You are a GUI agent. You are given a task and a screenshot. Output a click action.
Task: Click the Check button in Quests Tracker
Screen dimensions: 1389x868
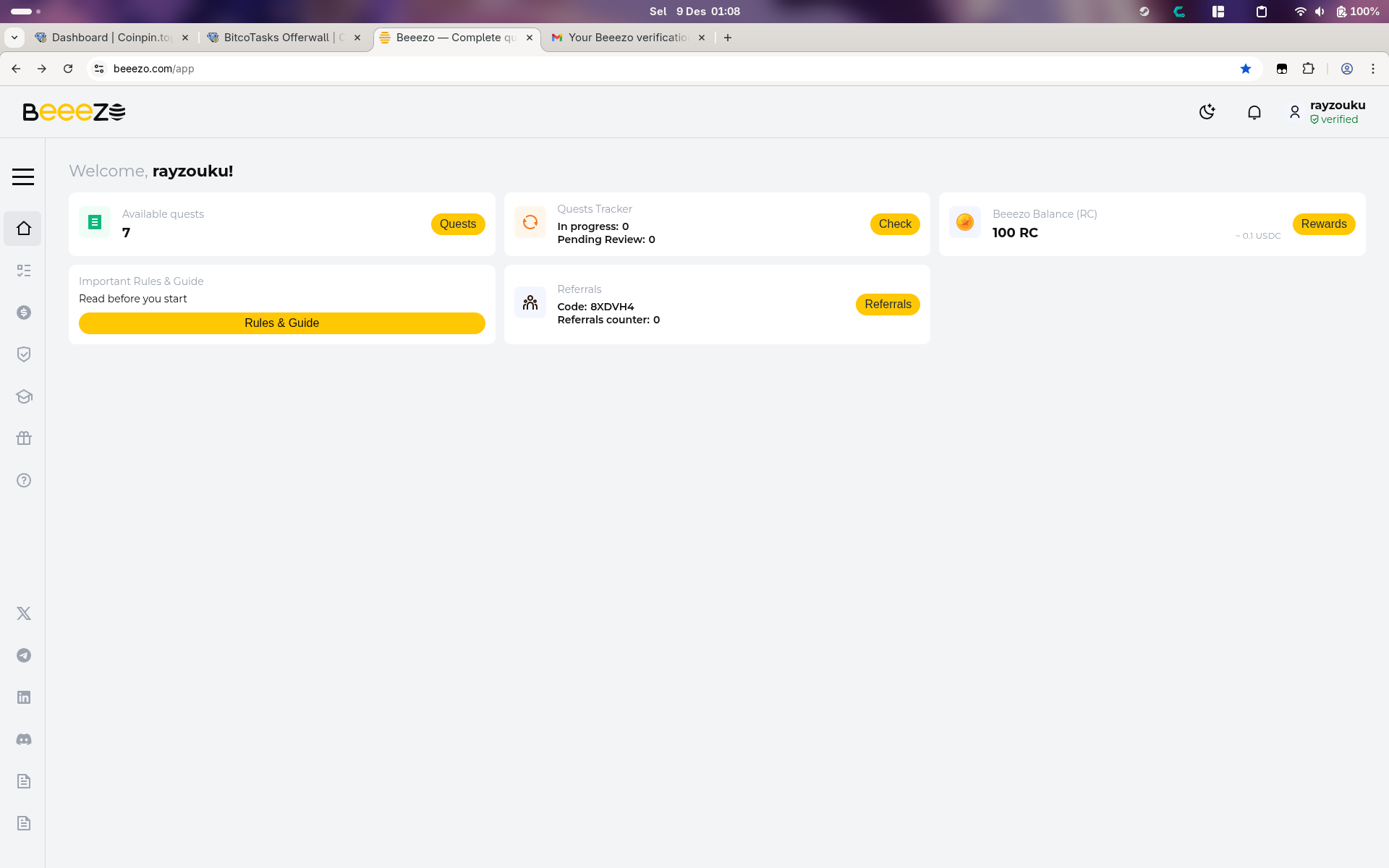pyautogui.click(x=895, y=224)
